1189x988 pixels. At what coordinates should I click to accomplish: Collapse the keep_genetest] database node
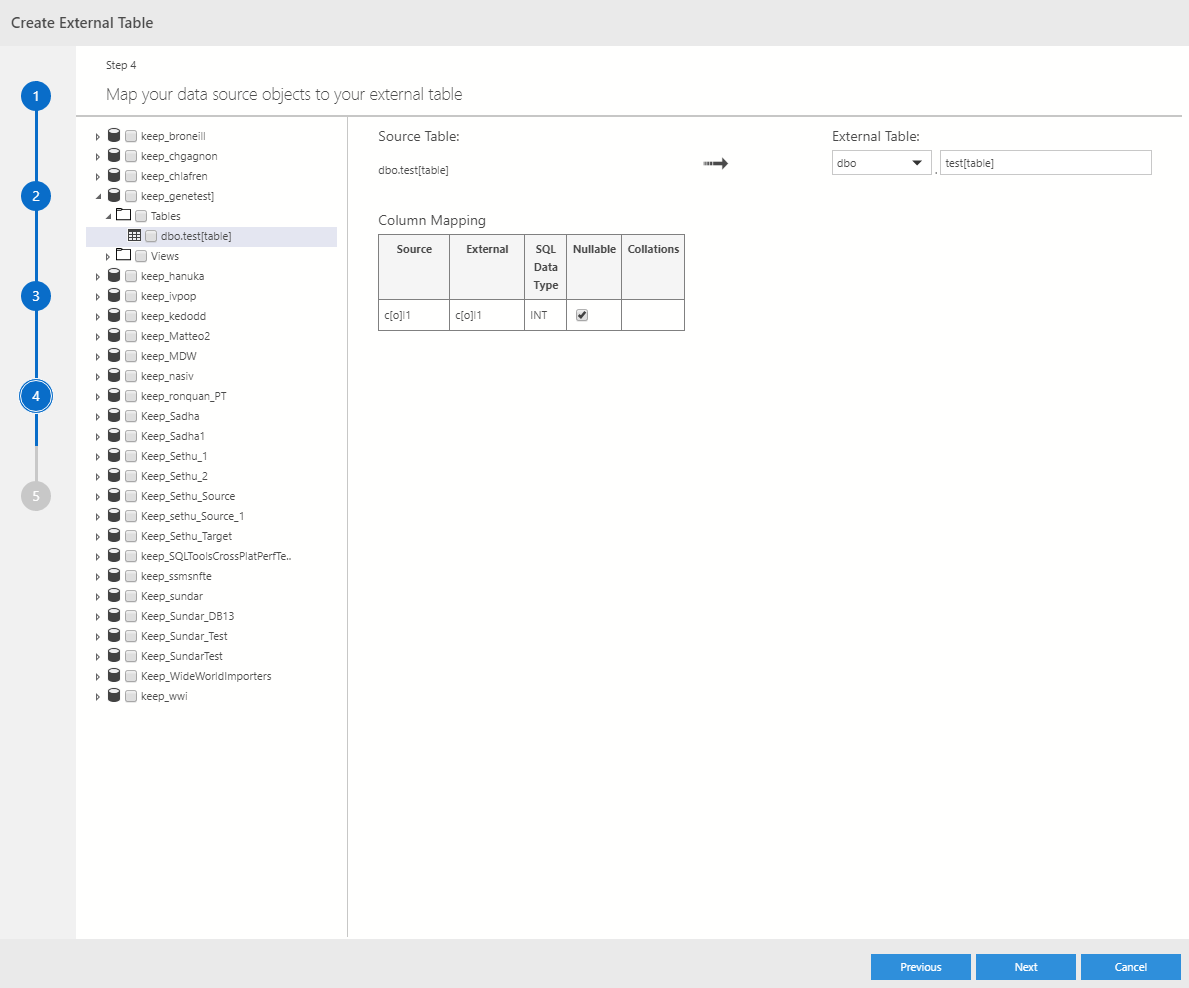98,196
